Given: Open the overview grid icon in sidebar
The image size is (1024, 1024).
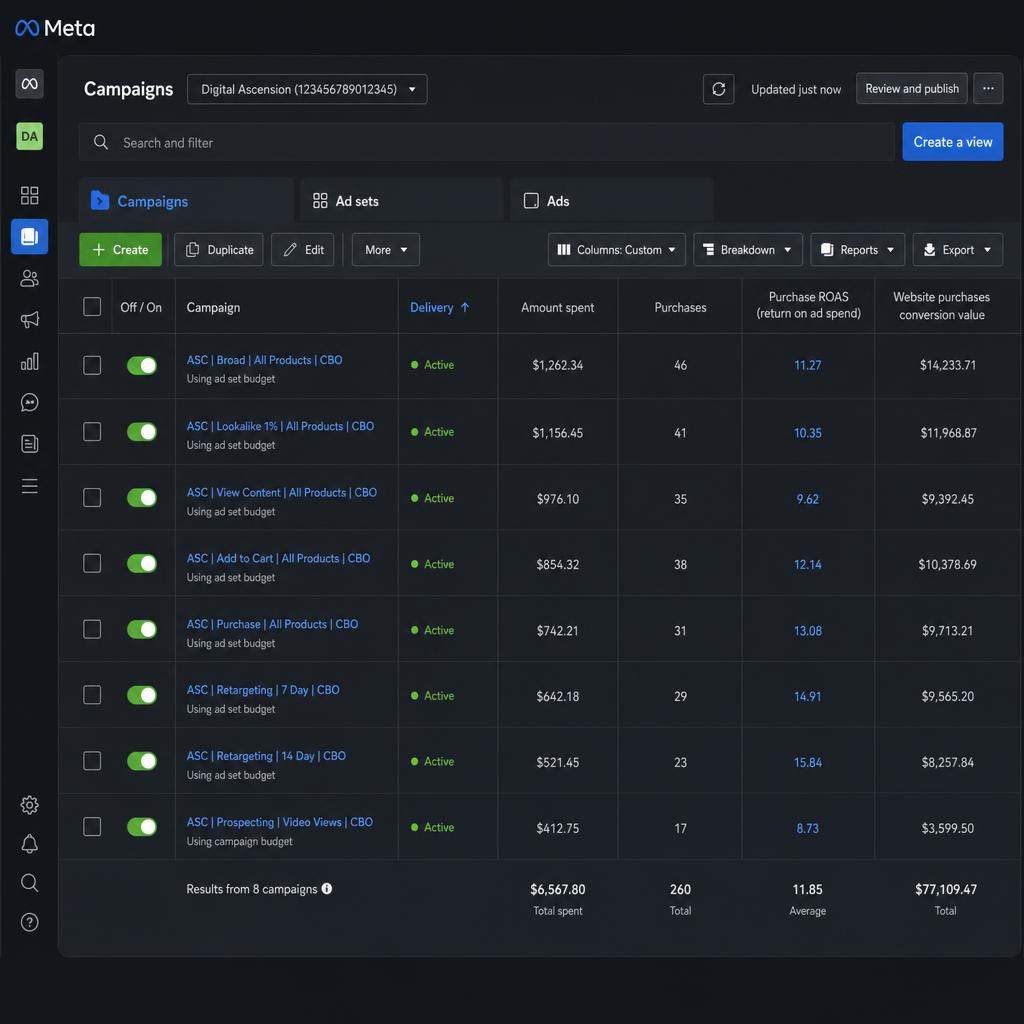Looking at the screenshot, I should 29,195.
